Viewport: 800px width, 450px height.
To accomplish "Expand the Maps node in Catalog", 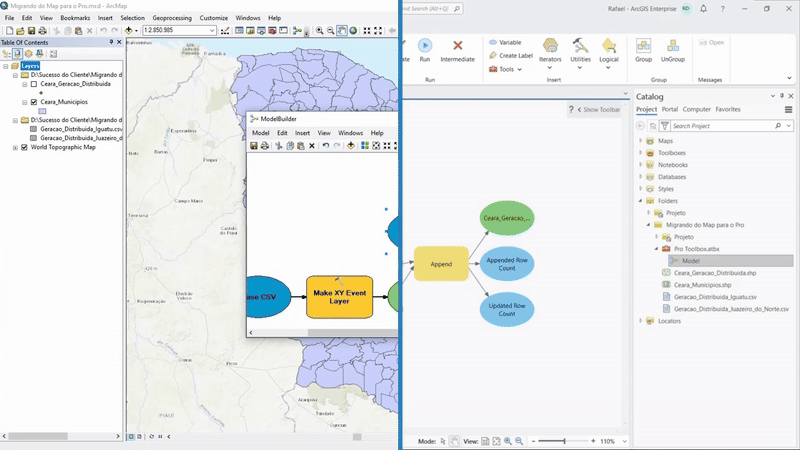I will 641,140.
